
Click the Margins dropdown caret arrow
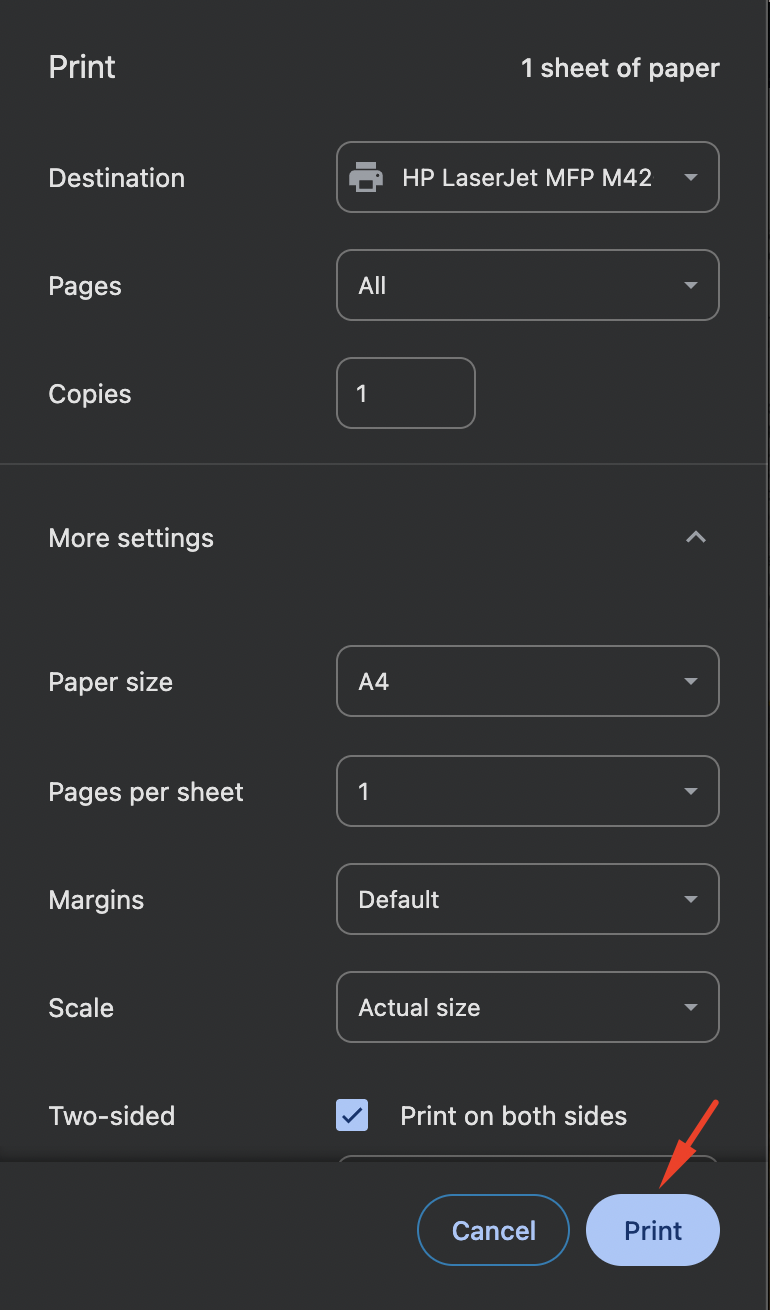(x=690, y=900)
